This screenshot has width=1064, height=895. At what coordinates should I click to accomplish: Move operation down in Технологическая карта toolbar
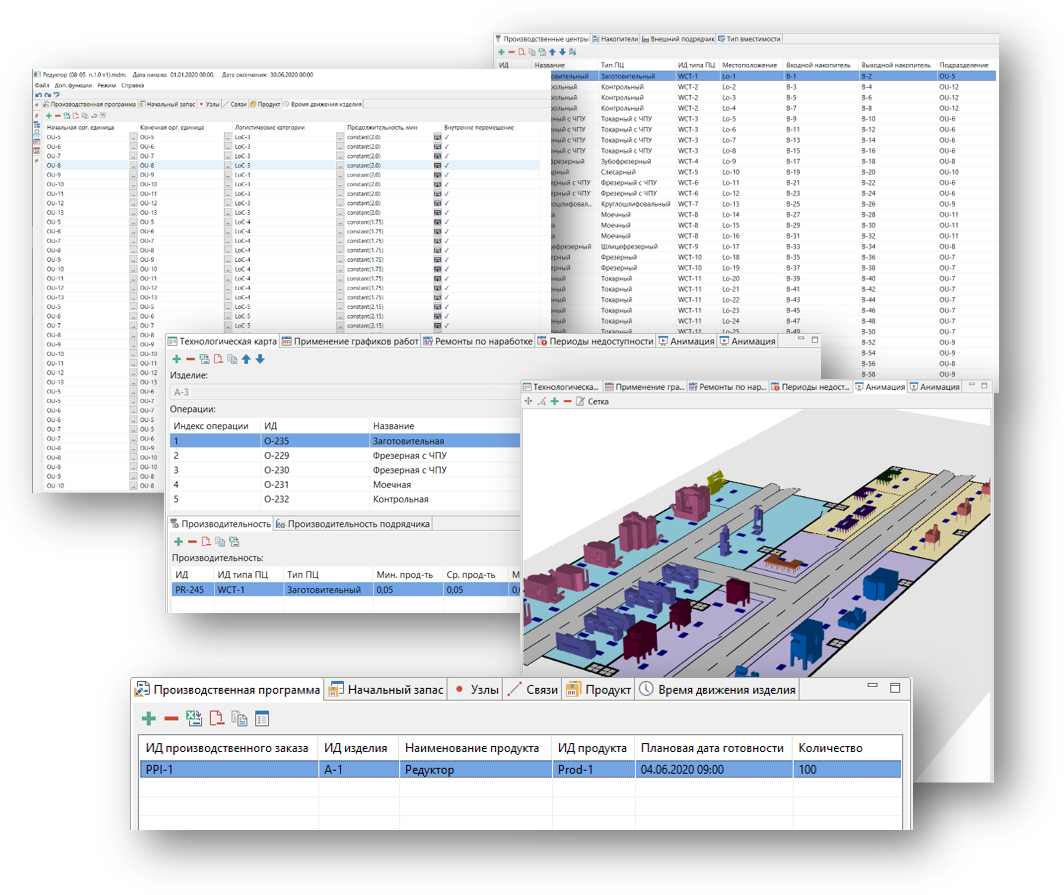260,359
